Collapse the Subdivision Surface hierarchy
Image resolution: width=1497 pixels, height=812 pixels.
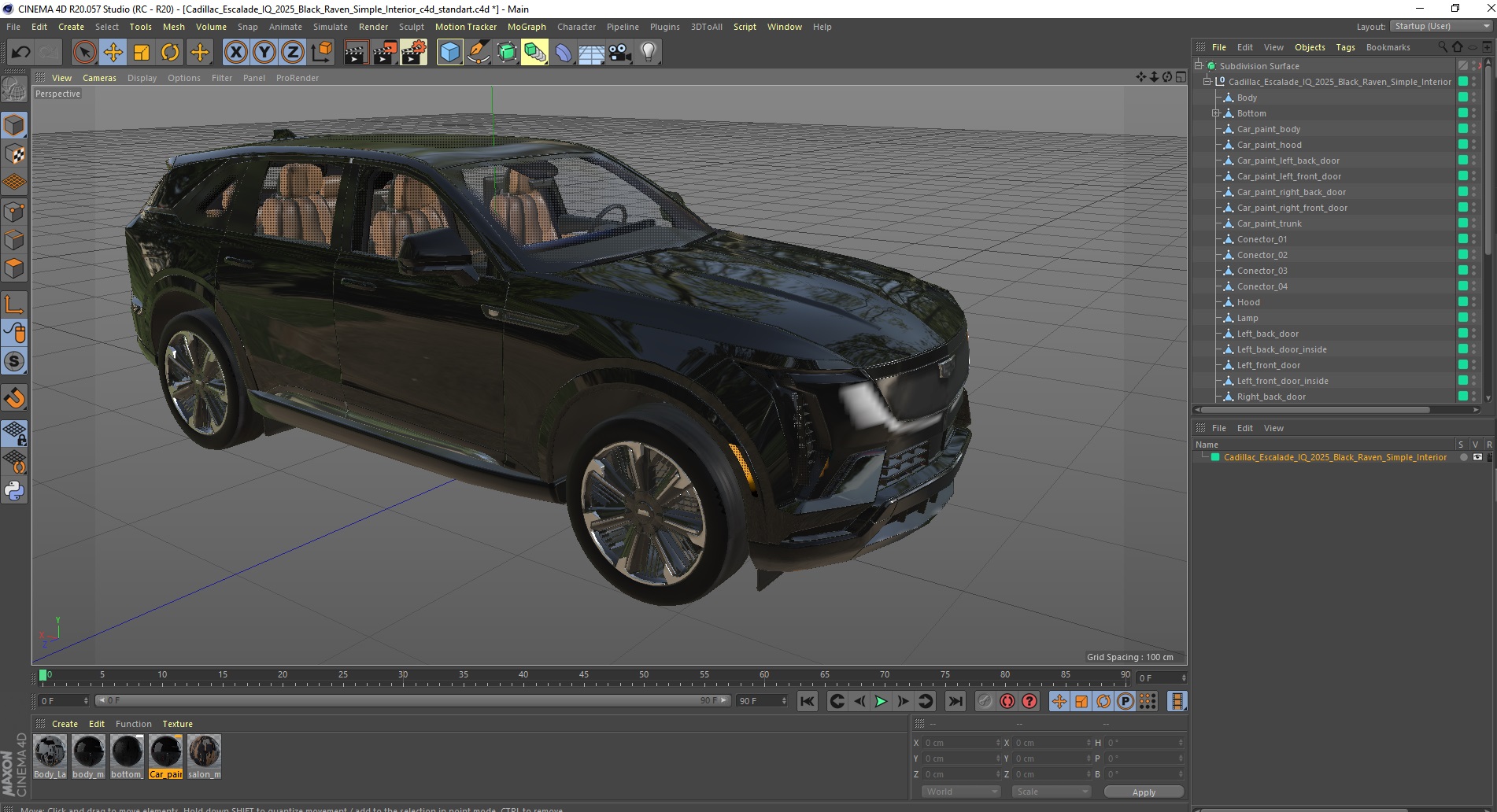click(x=1199, y=66)
